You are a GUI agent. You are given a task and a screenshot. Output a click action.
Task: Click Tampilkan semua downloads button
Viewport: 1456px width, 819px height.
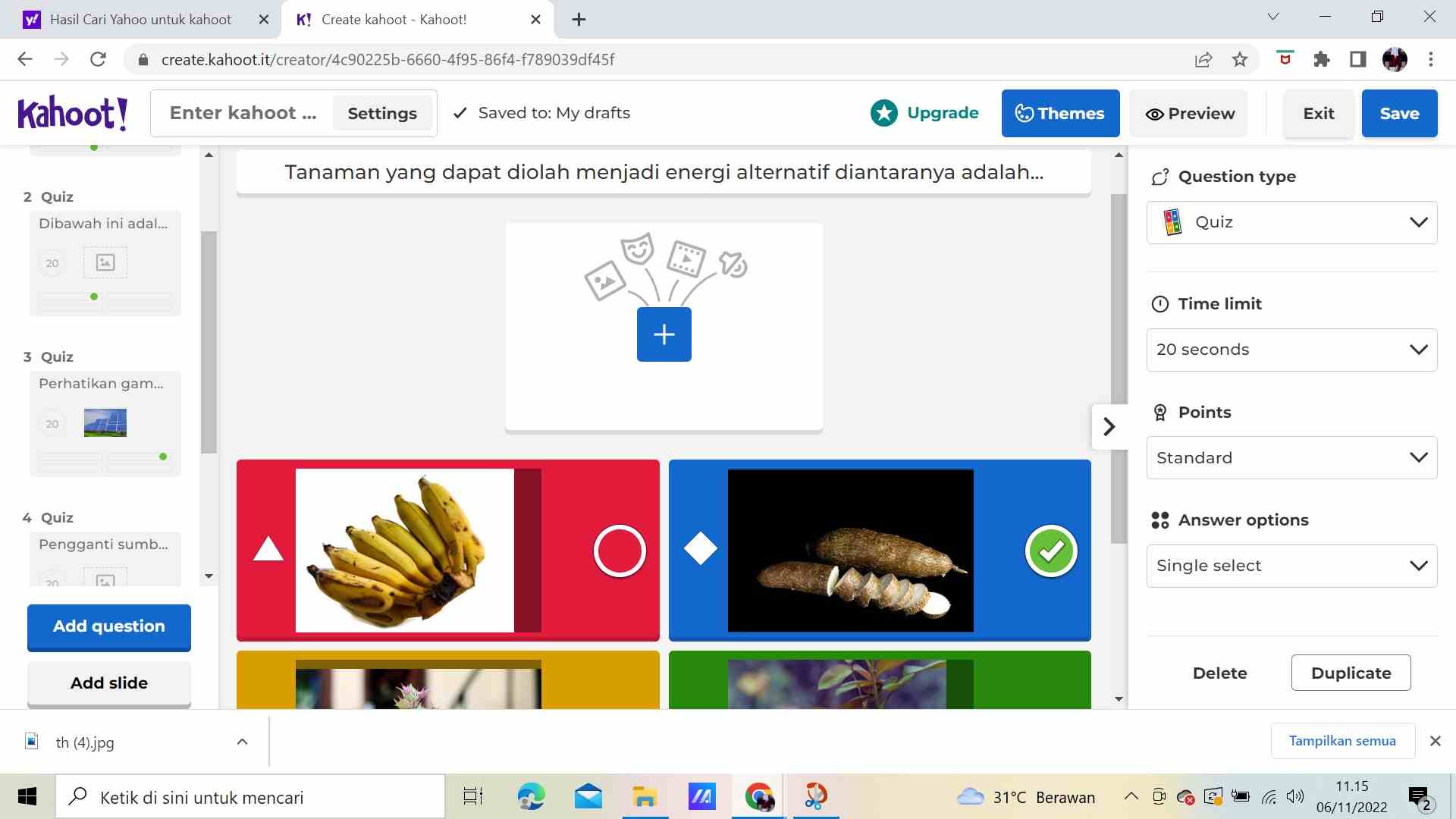click(1342, 741)
